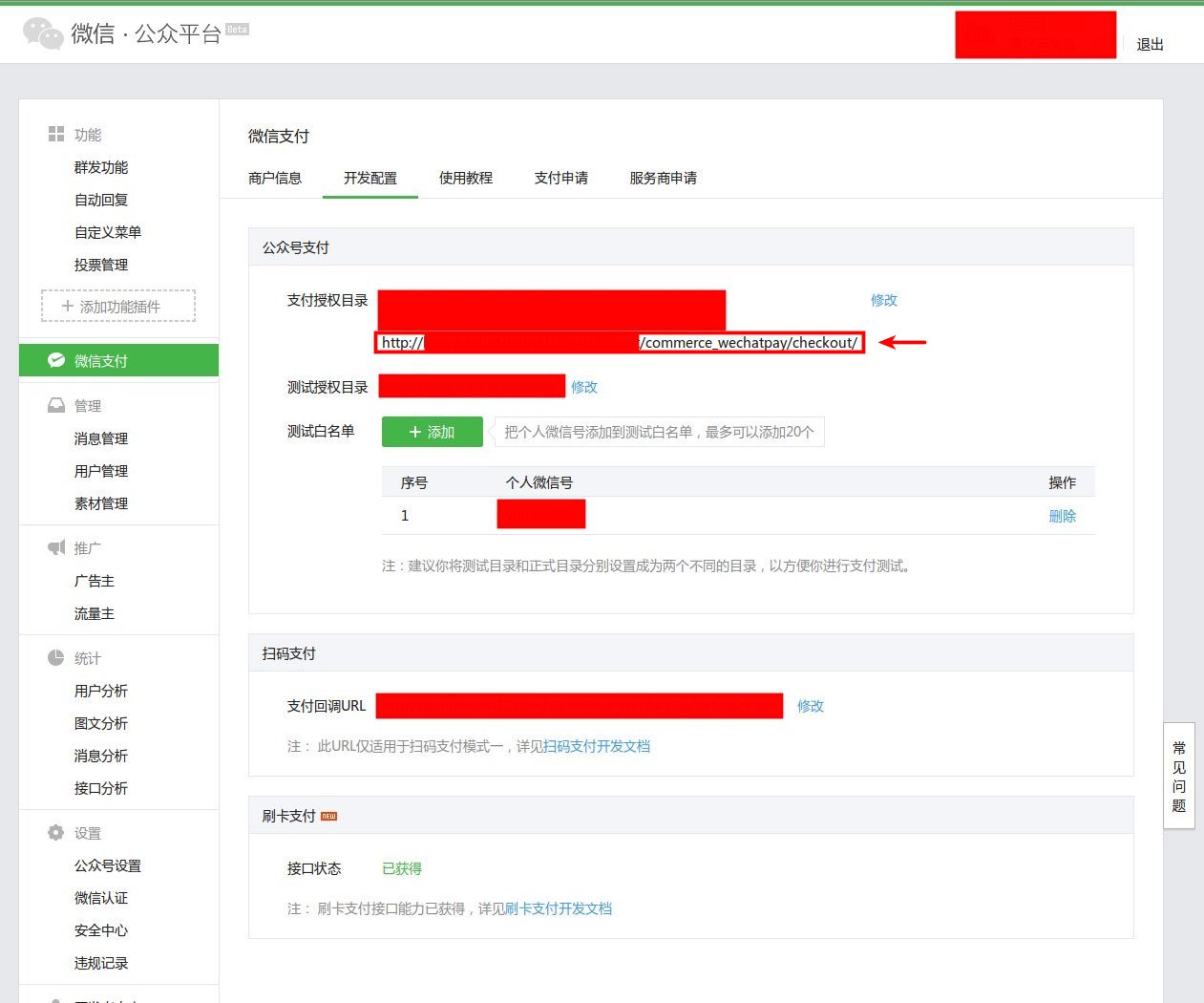Open 用户管理 in the sidebar
The width and height of the screenshot is (1204, 1003).
(x=101, y=471)
